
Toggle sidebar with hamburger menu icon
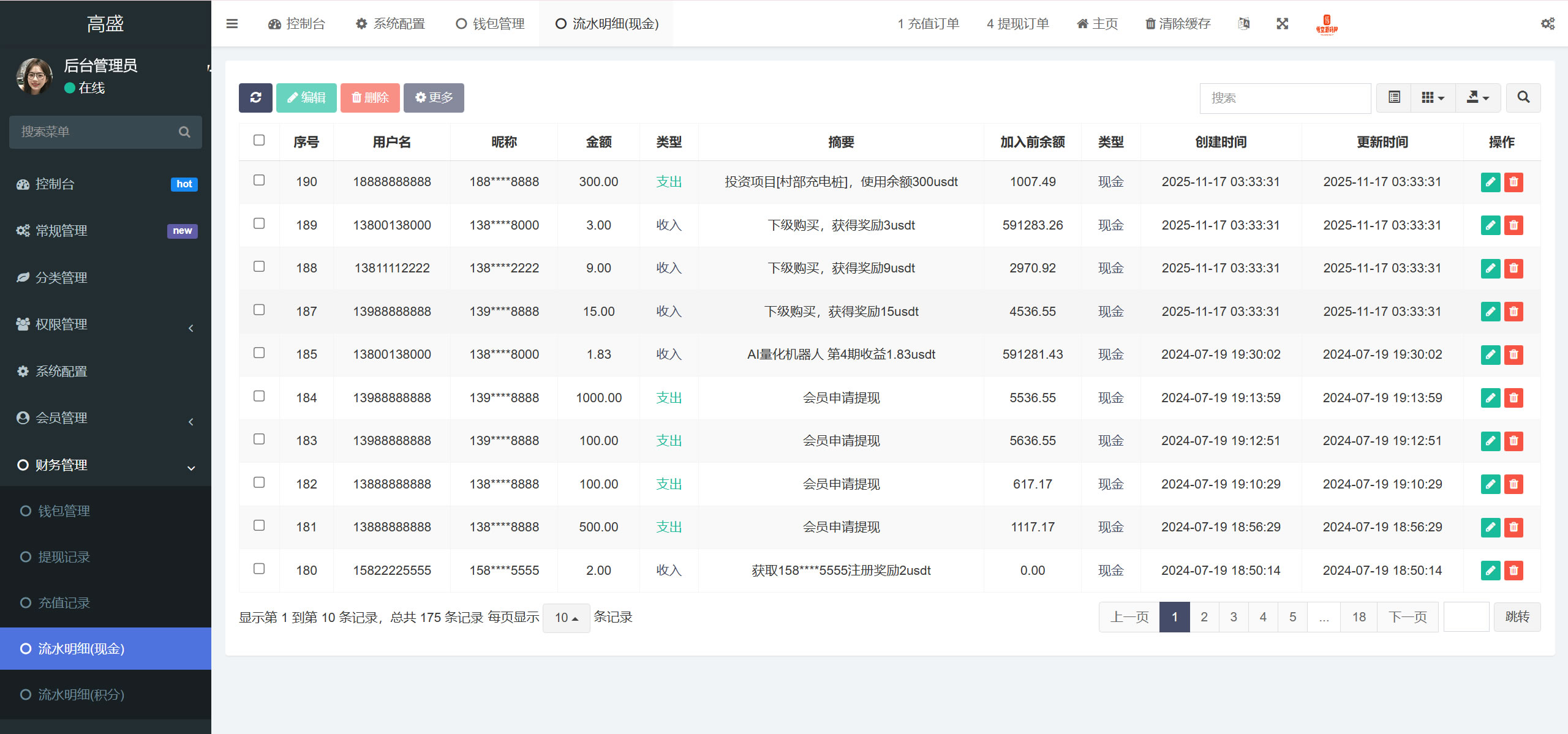coord(232,24)
